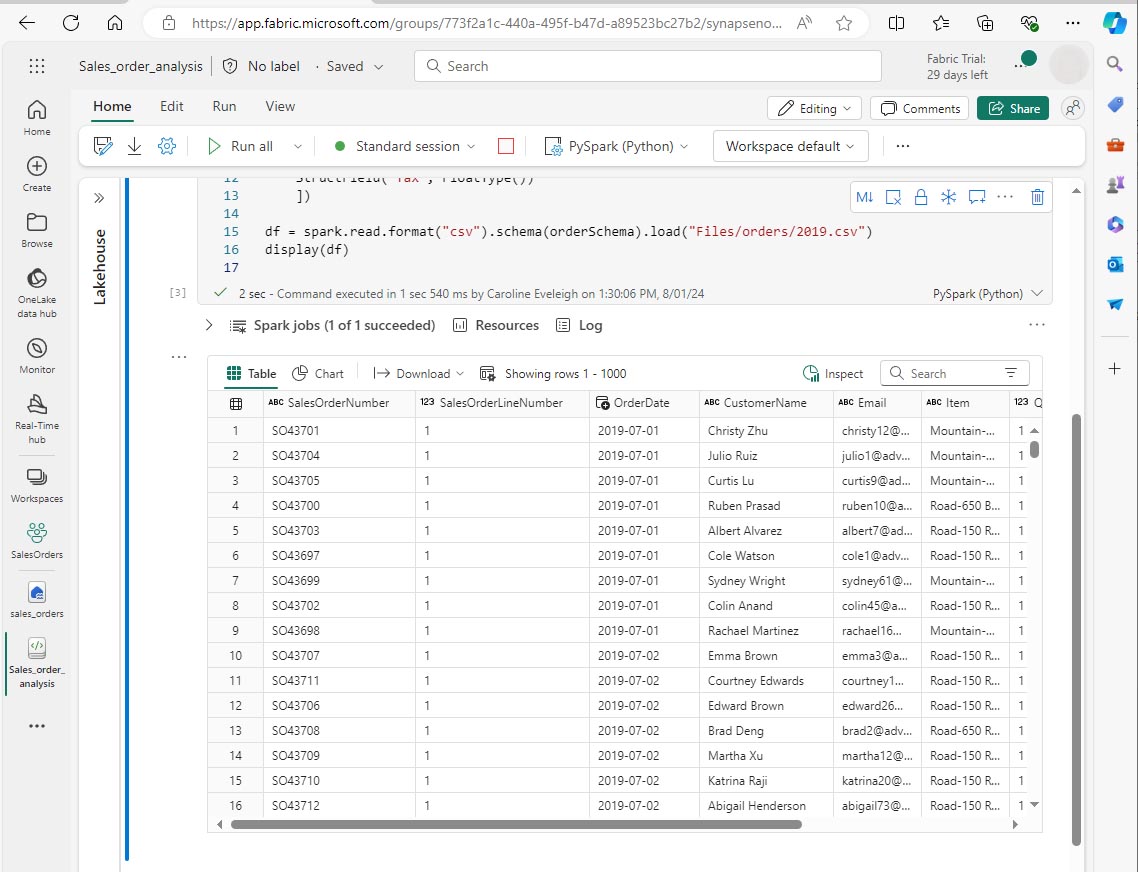Add a cell comment with the comment icon

(x=977, y=197)
